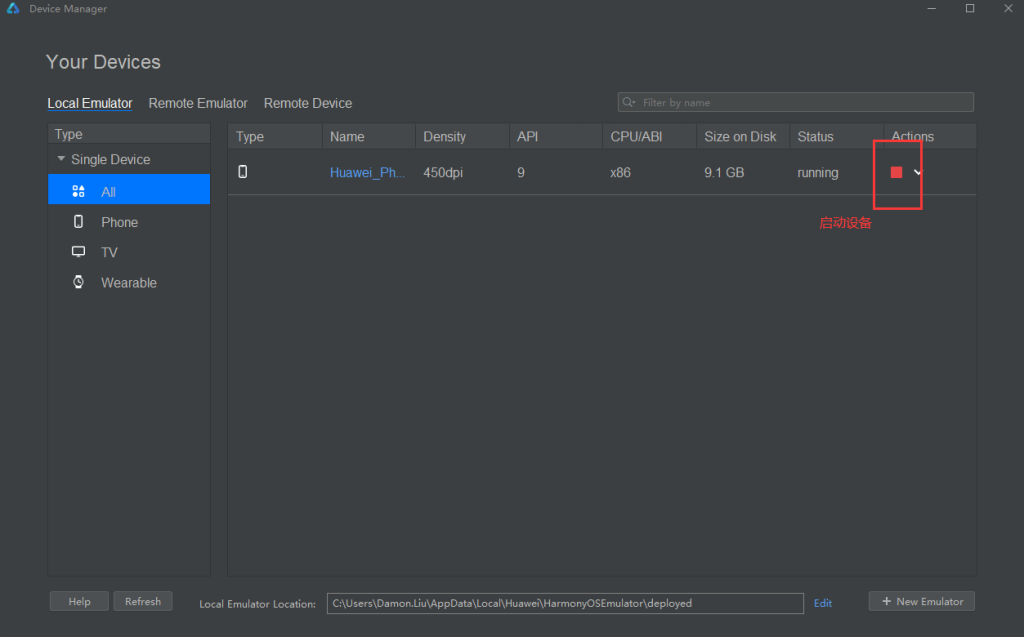This screenshot has height=637, width=1024.
Task: Click the running status cell
Action: pos(818,172)
